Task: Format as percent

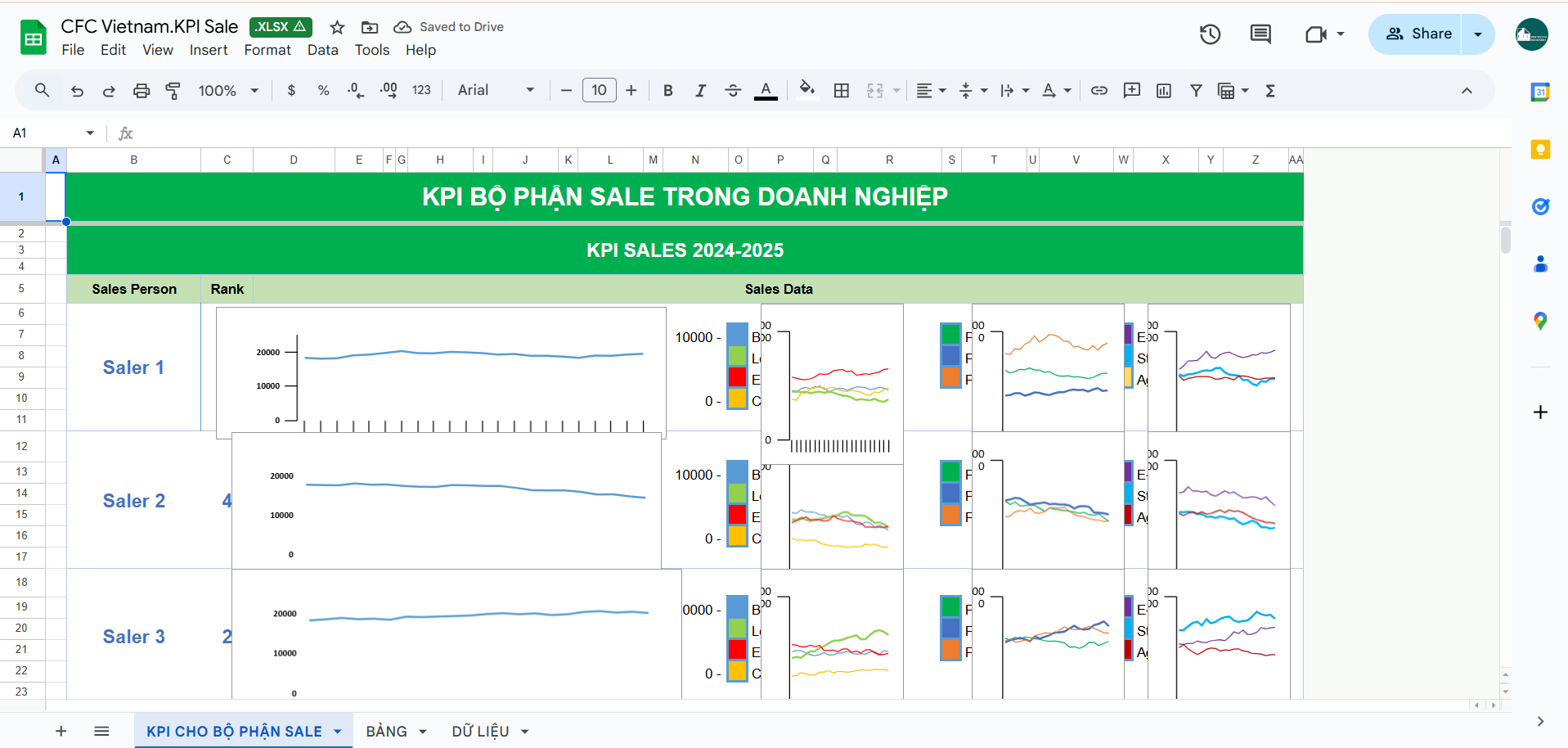Action: pyautogui.click(x=323, y=90)
